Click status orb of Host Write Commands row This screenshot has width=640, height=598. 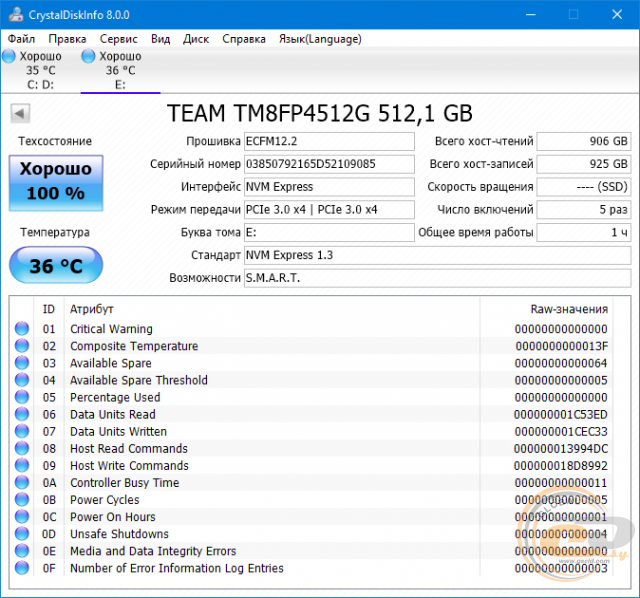pyautogui.click(x=22, y=465)
